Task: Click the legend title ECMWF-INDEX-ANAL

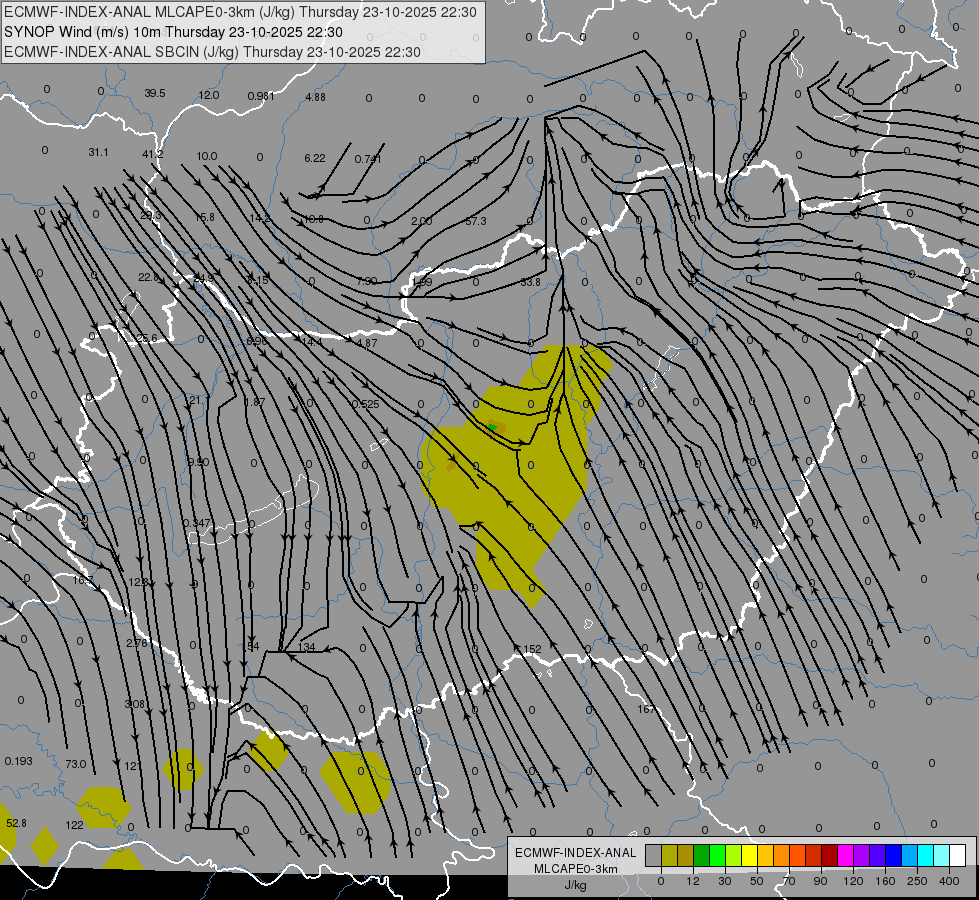Action: coord(575,853)
